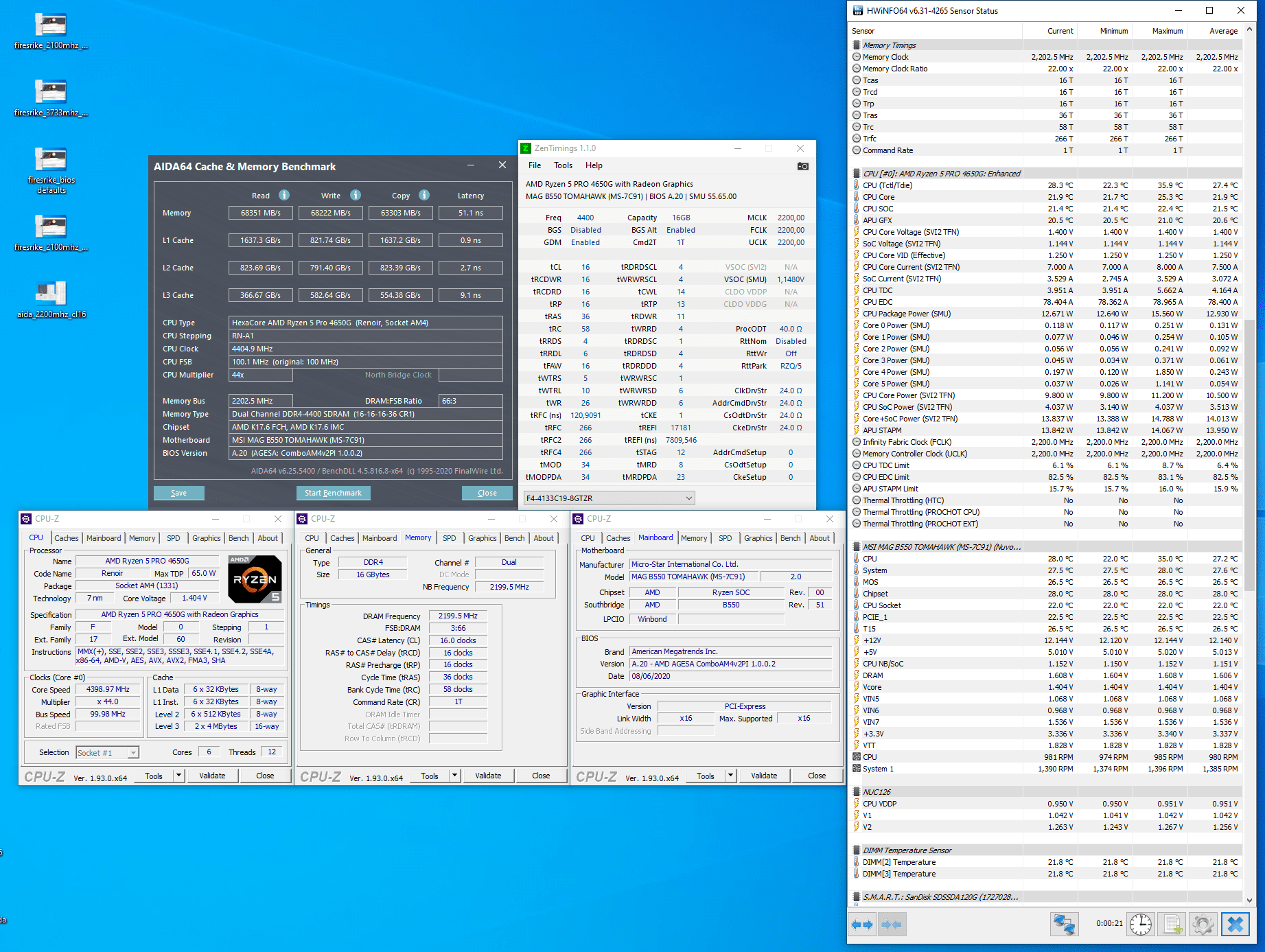Select the CPU Package Power (SMU) row
The height and width of the screenshot is (952, 1265).
click(x=1046, y=314)
